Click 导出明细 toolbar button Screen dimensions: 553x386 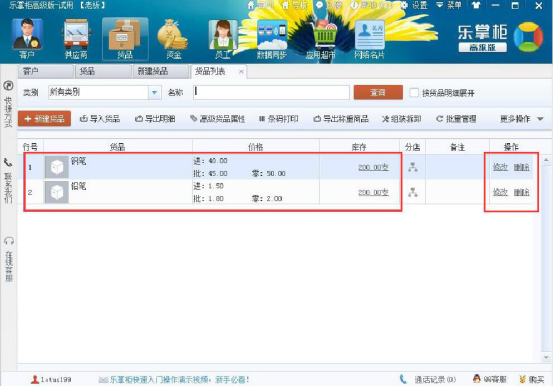pyautogui.click(x=155, y=119)
